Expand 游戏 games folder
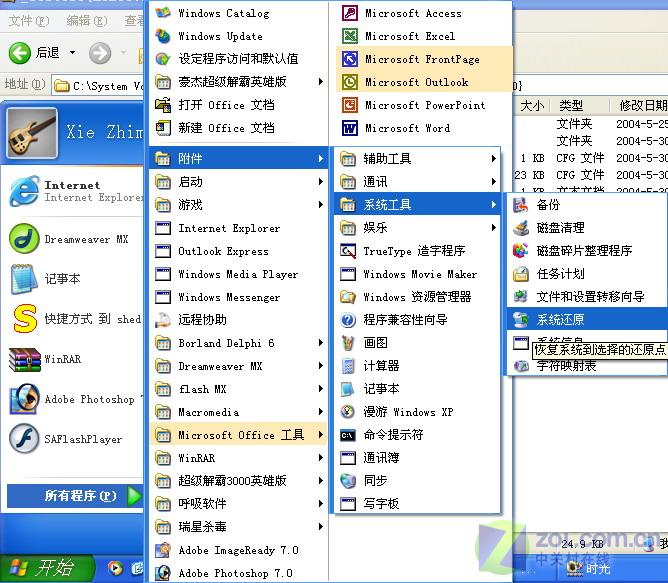This screenshot has width=668, height=583. click(239, 205)
